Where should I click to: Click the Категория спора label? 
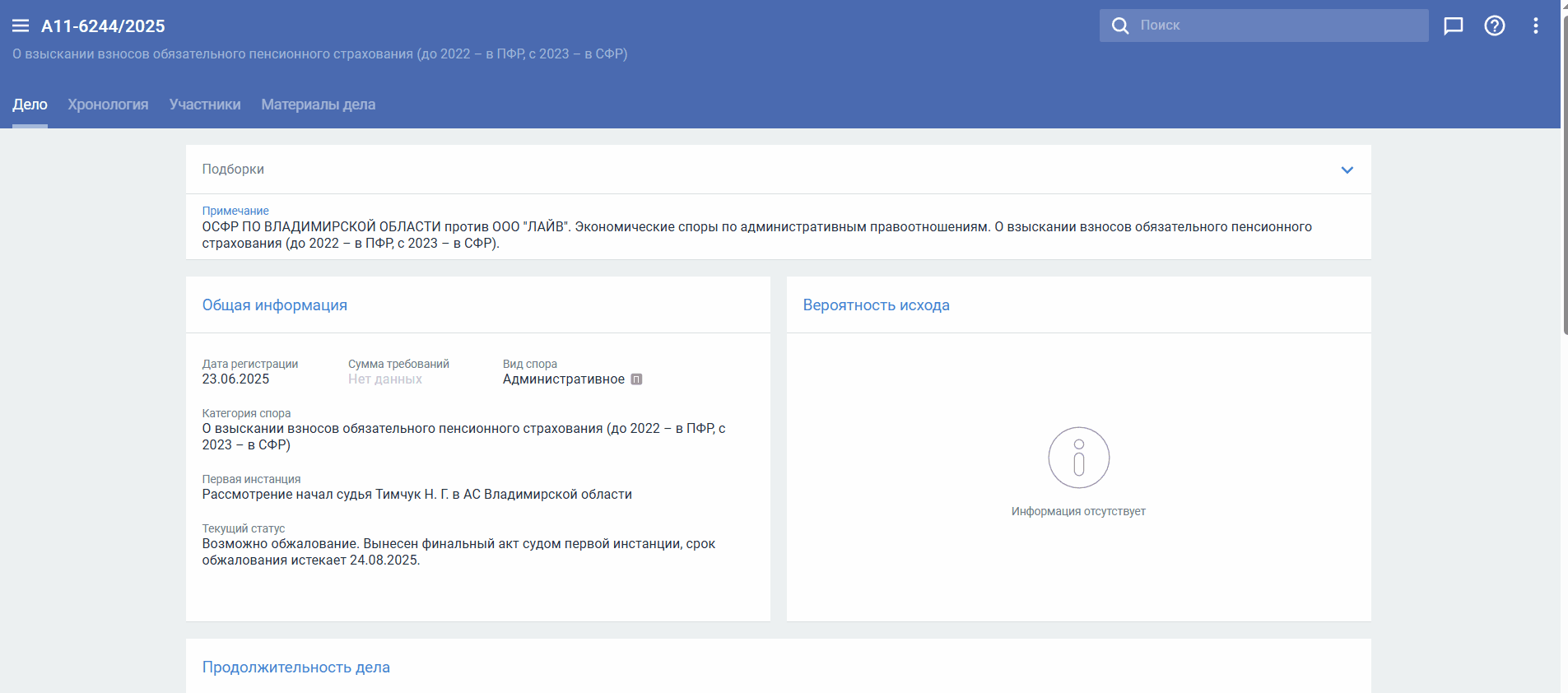(246, 413)
